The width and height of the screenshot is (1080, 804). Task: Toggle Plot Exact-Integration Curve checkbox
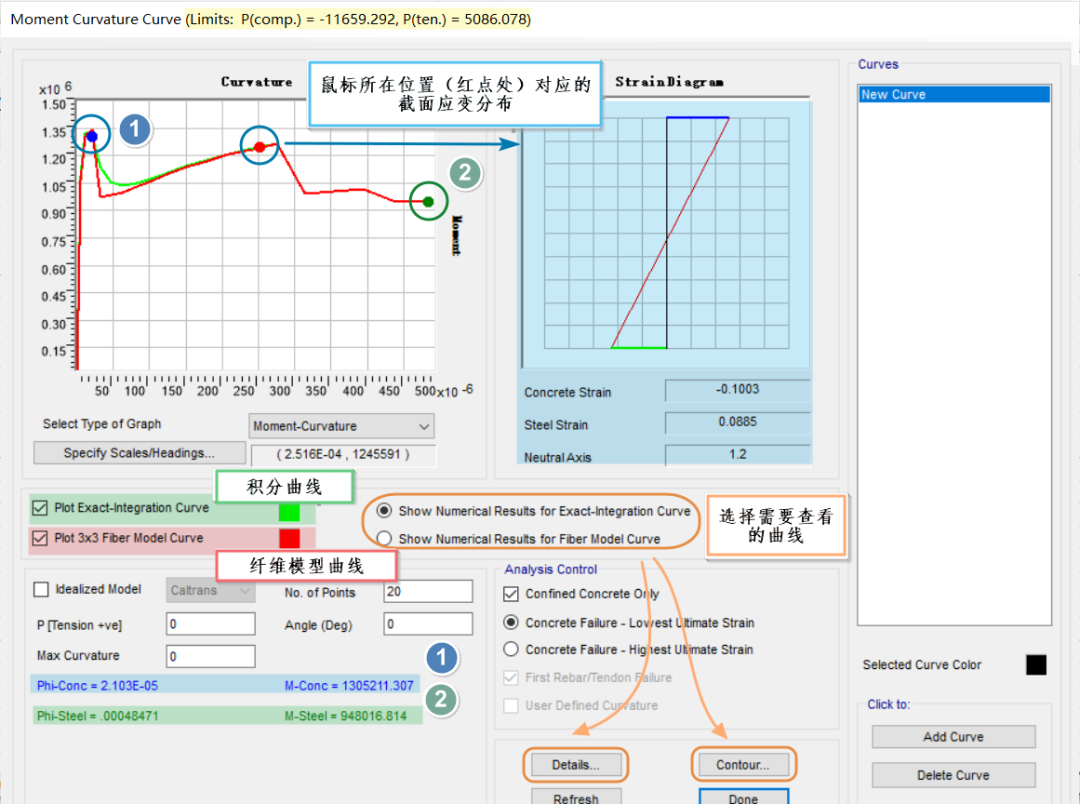[x=41, y=508]
